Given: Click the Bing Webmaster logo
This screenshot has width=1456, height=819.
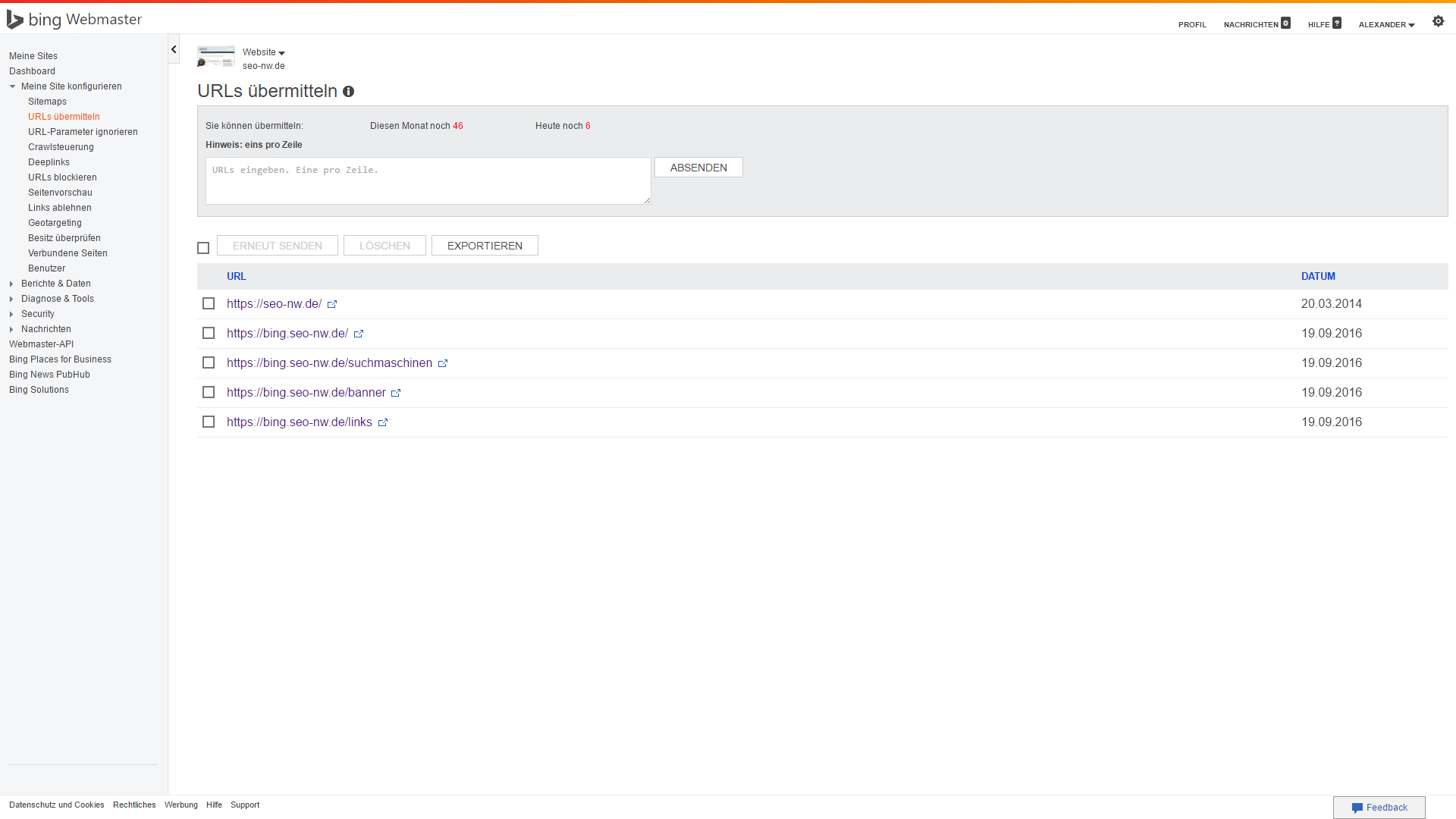Looking at the screenshot, I should [x=74, y=20].
